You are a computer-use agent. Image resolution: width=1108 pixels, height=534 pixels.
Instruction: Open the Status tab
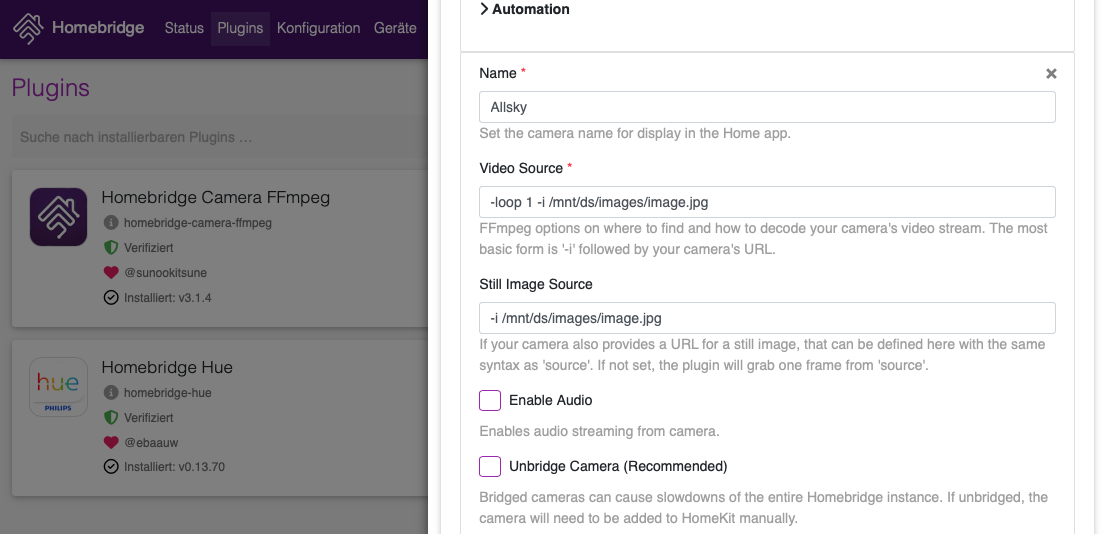[184, 28]
